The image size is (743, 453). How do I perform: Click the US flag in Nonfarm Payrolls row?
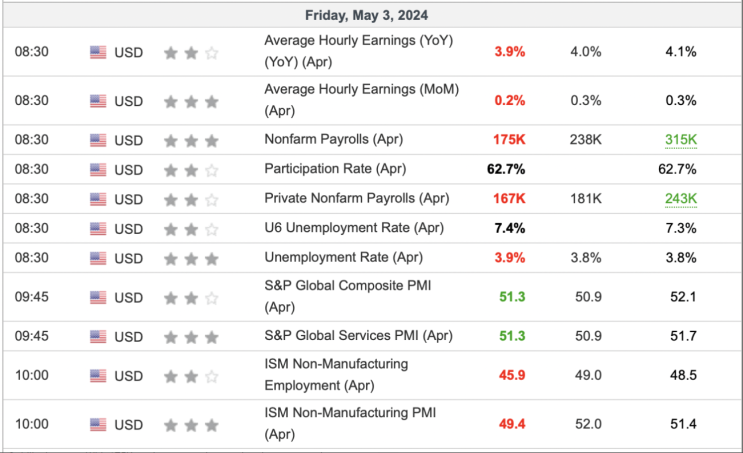(98, 140)
